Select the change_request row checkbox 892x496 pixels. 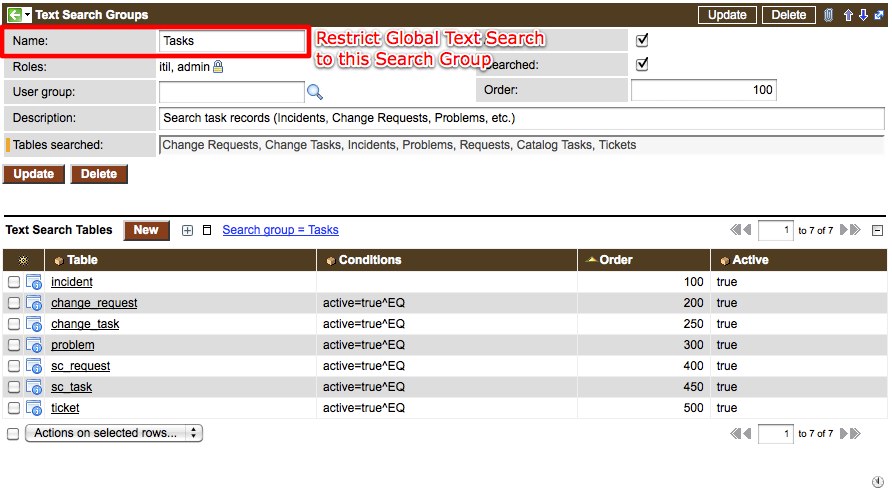click(14, 303)
